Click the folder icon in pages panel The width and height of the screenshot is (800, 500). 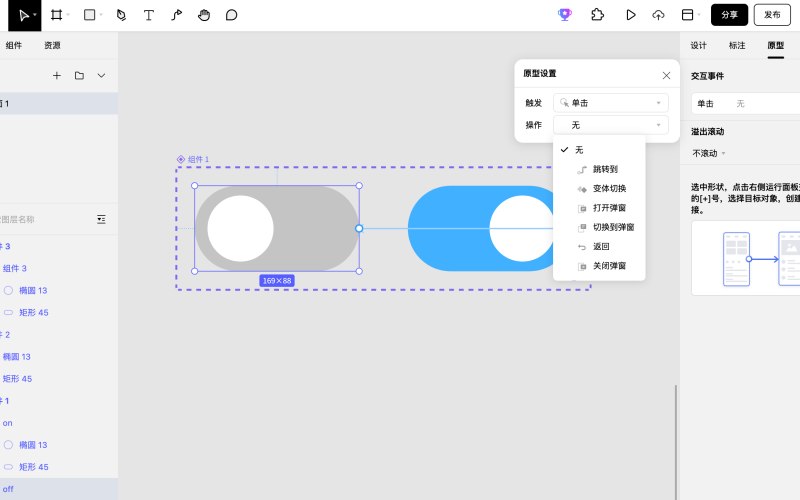click(79, 76)
